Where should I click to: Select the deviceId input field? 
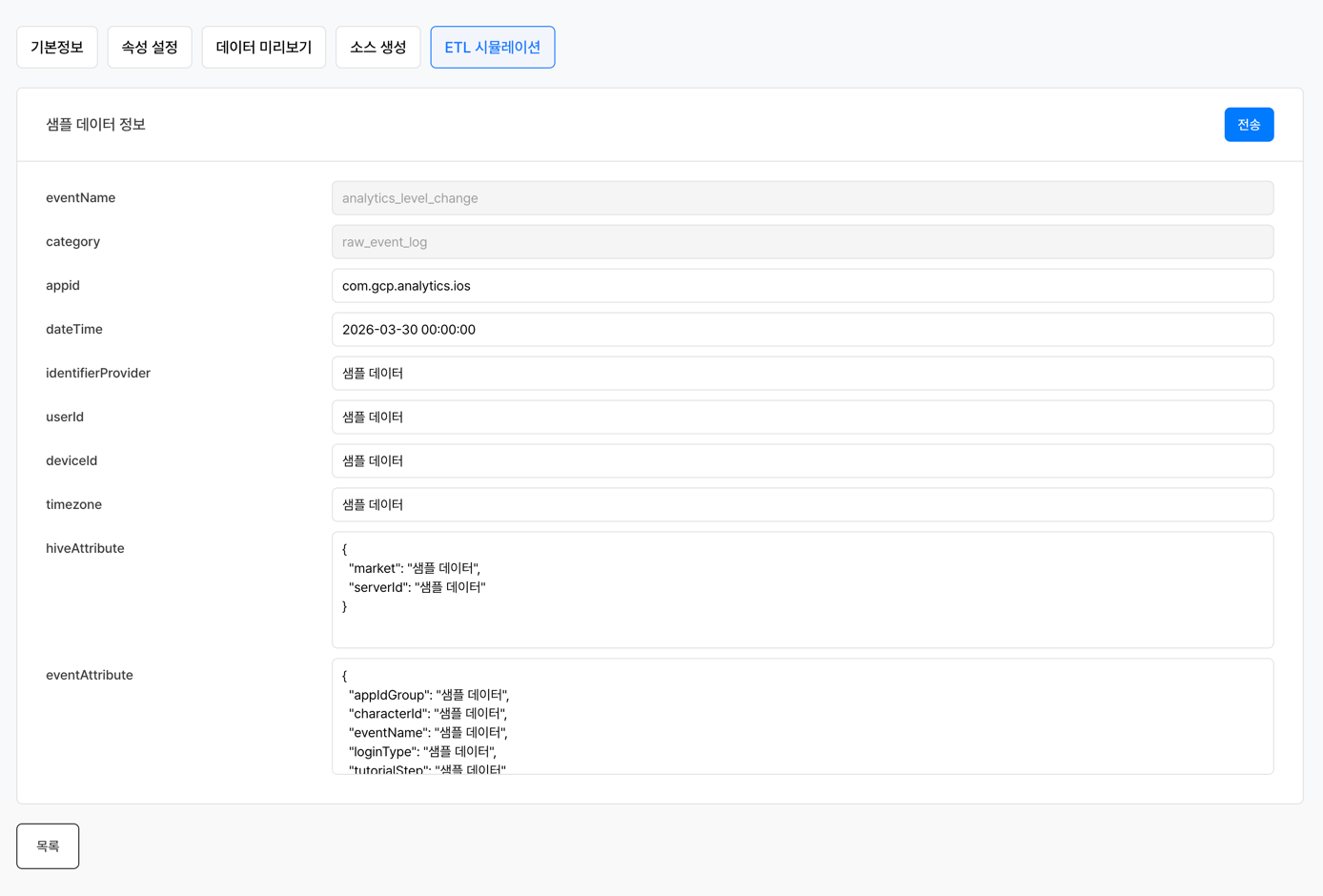(x=802, y=461)
